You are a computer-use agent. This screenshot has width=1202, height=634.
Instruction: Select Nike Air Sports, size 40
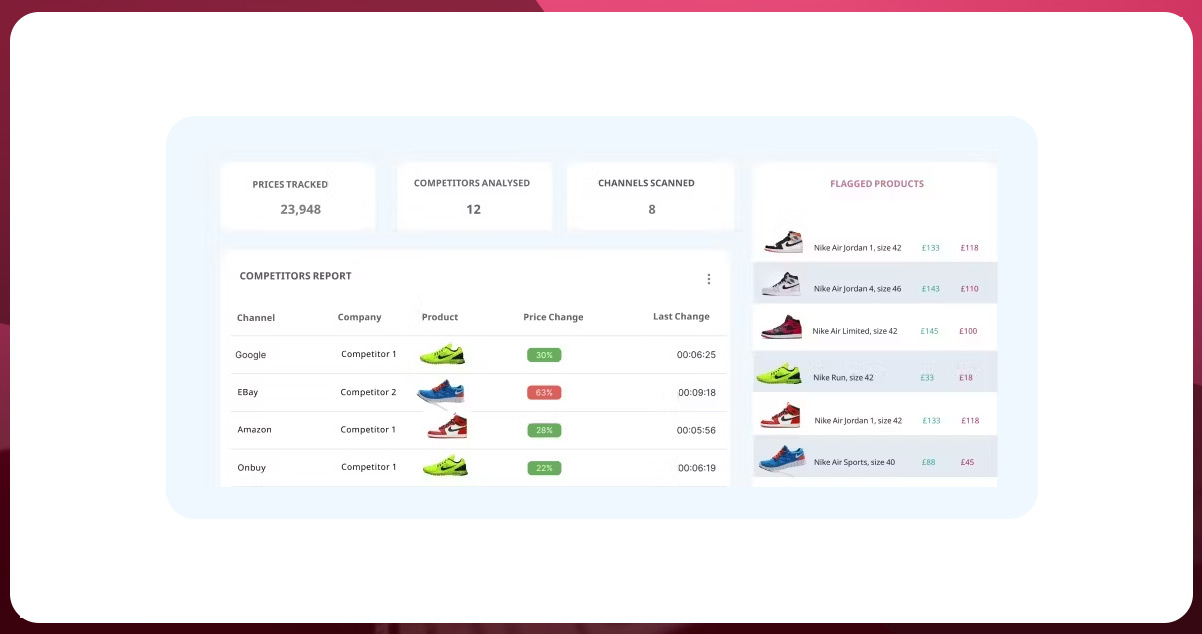click(854, 463)
